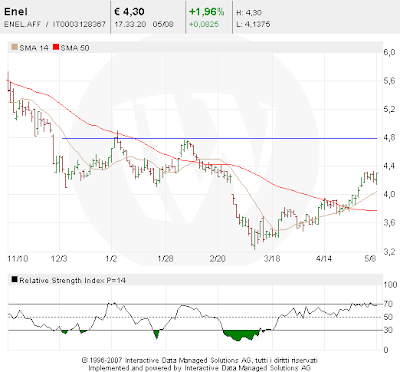Click the black Relative Strength Index legend square
This screenshot has width=400, height=372.
14,280
